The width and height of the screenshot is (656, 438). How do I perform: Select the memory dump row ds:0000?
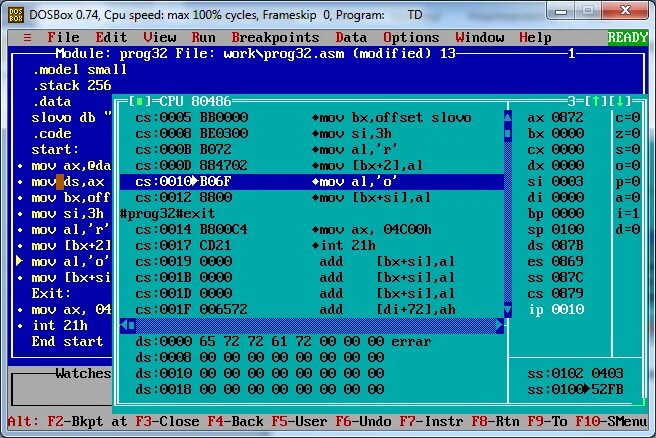pyautogui.click(x=283, y=341)
